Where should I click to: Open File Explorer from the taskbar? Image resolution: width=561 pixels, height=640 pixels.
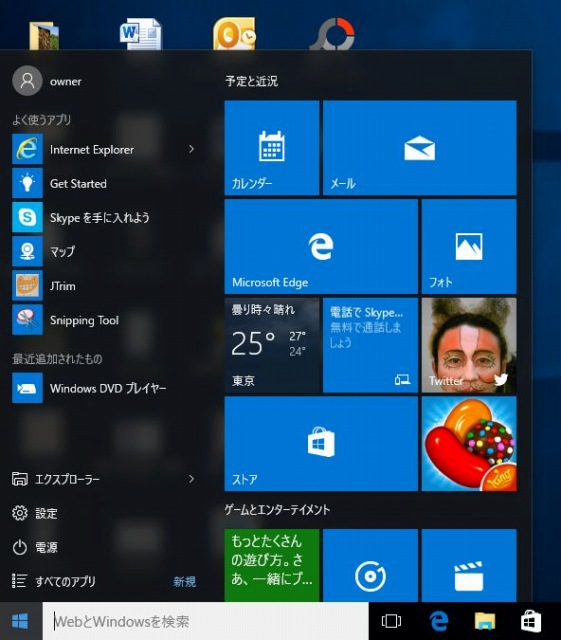pos(485,621)
